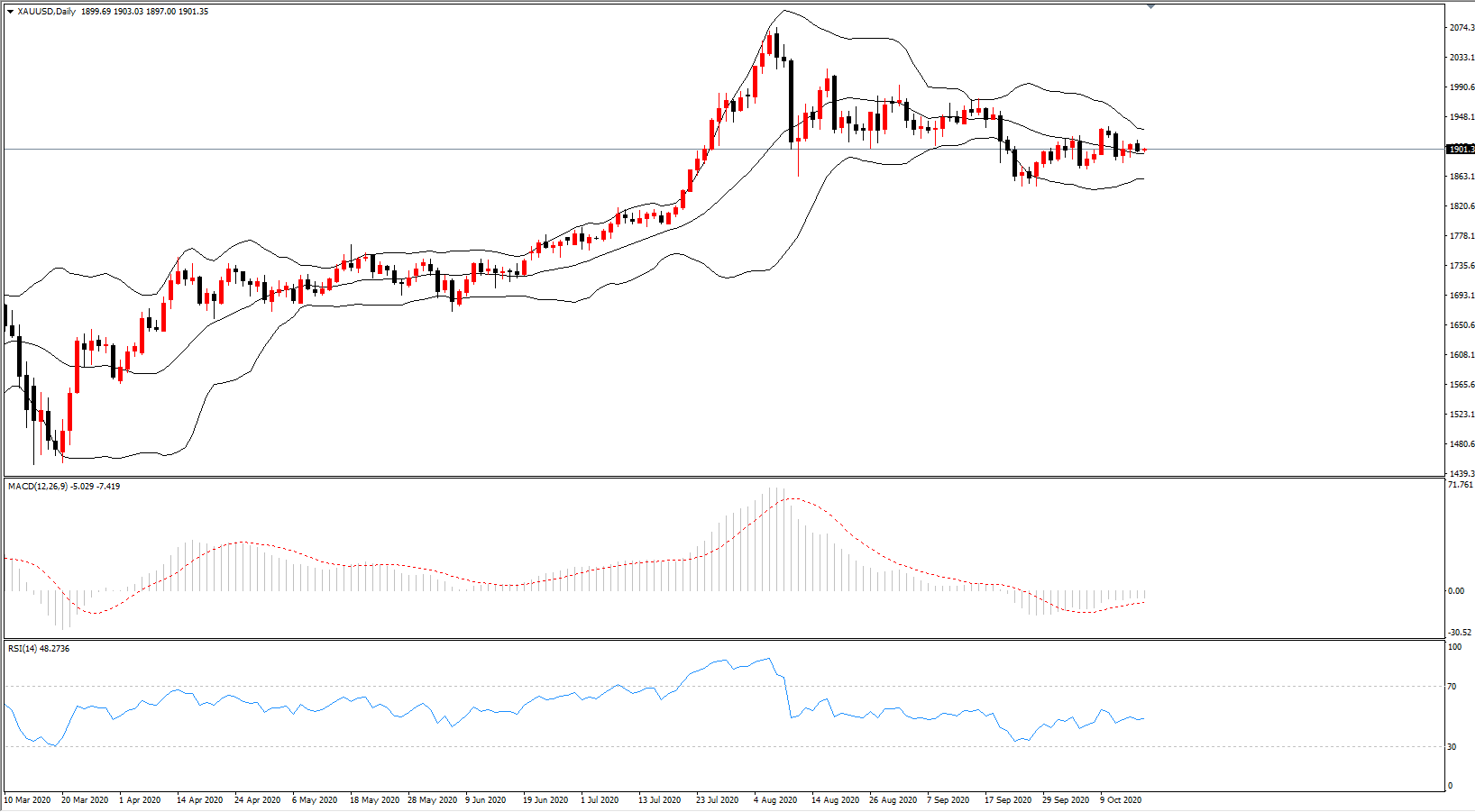Select the RSI(14) indicator label

pyautogui.click(x=23, y=649)
